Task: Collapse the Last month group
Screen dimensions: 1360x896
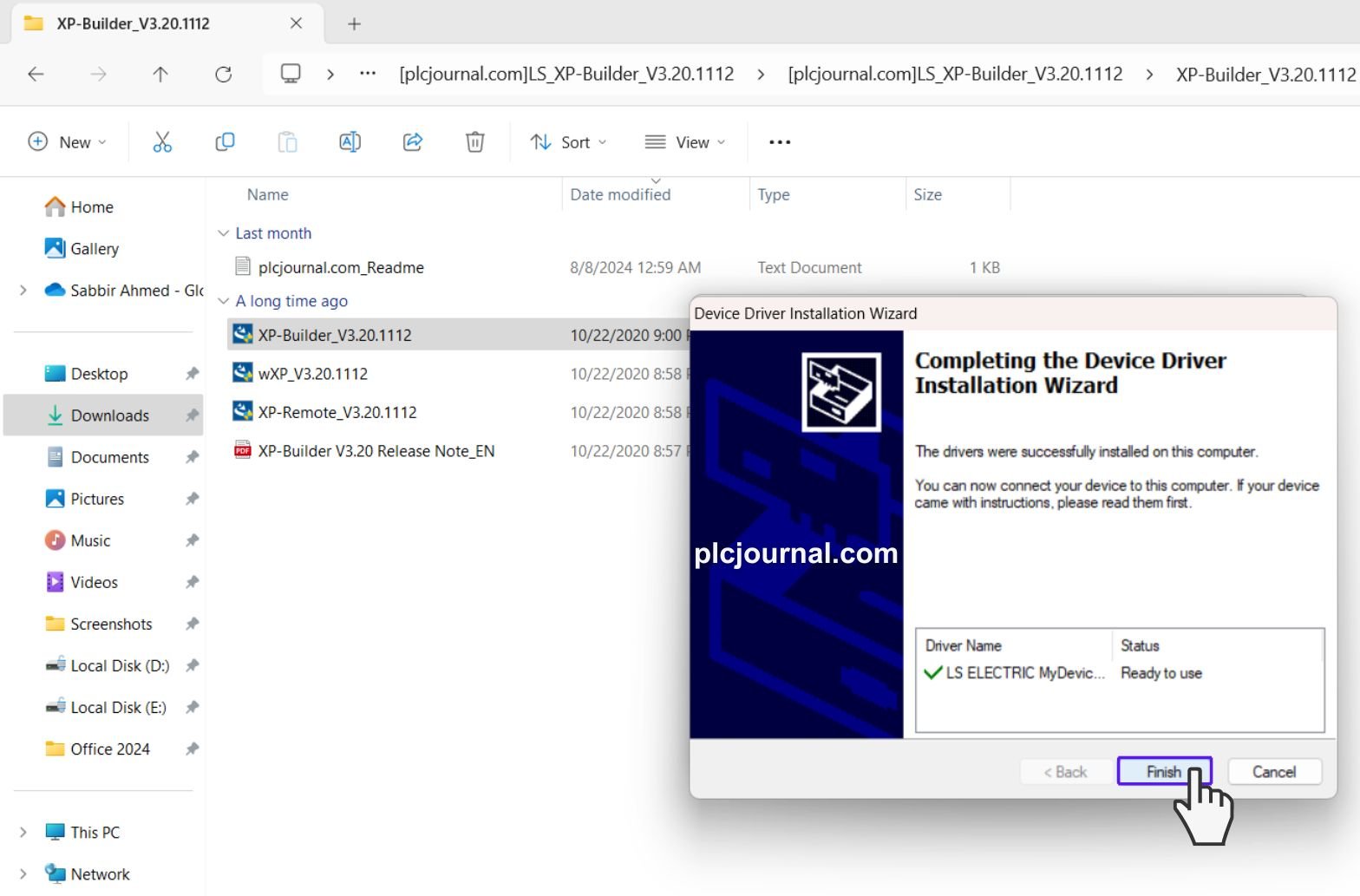Action: pos(223,233)
